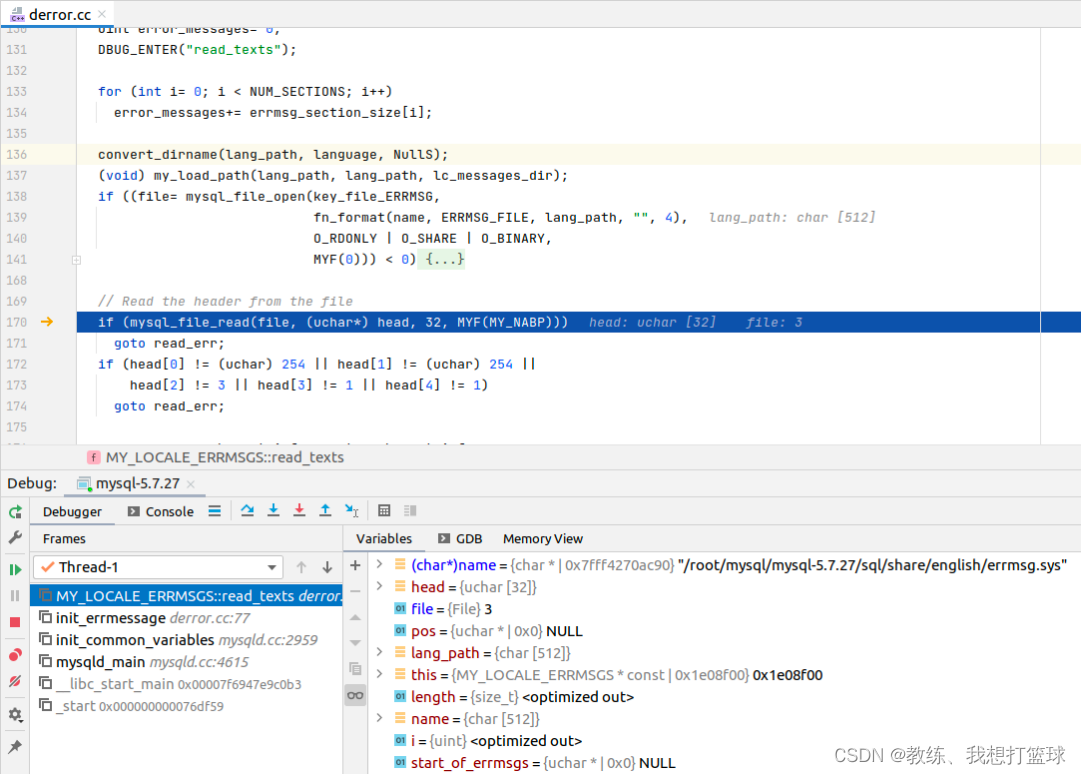Image resolution: width=1081 pixels, height=774 pixels.
Task: Stop the debug session with red square
Action: pyautogui.click(x=15, y=622)
